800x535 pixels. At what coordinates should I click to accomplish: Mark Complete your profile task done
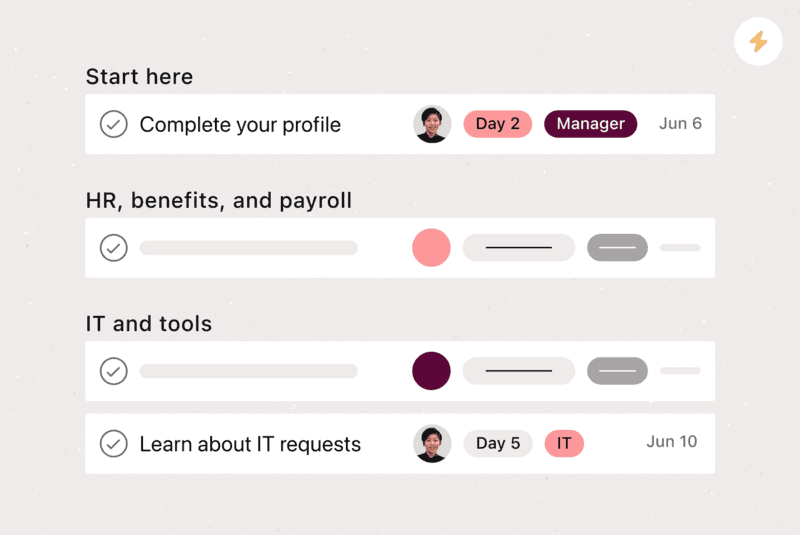[x=113, y=124]
